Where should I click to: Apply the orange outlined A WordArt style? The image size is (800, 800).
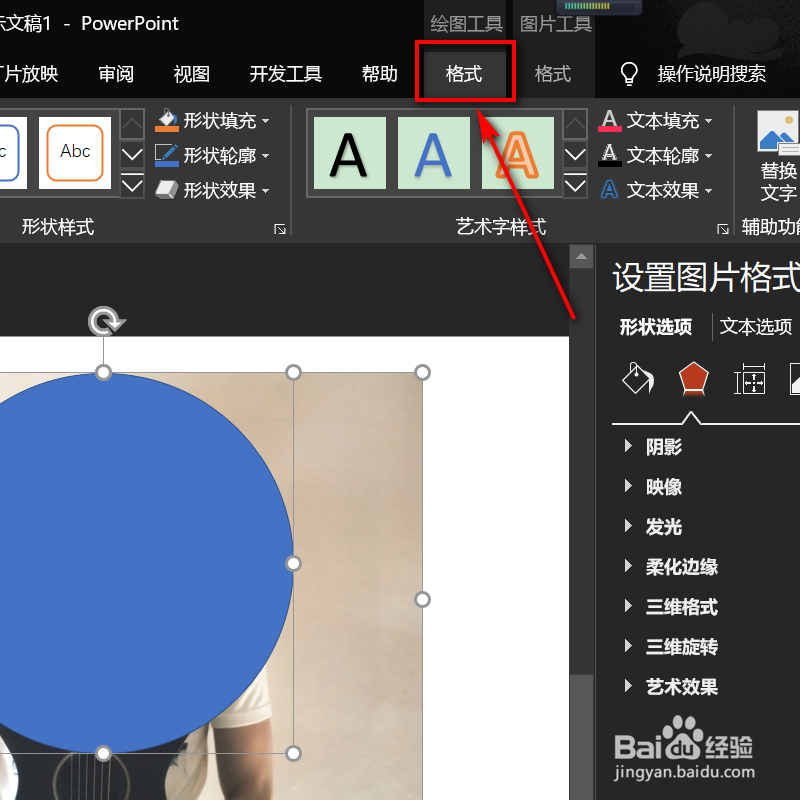pyautogui.click(x=517, y=153)
